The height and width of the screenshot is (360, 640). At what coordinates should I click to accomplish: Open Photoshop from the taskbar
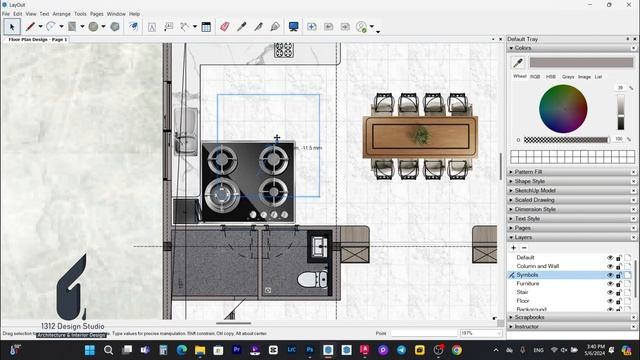pos(310,350)
